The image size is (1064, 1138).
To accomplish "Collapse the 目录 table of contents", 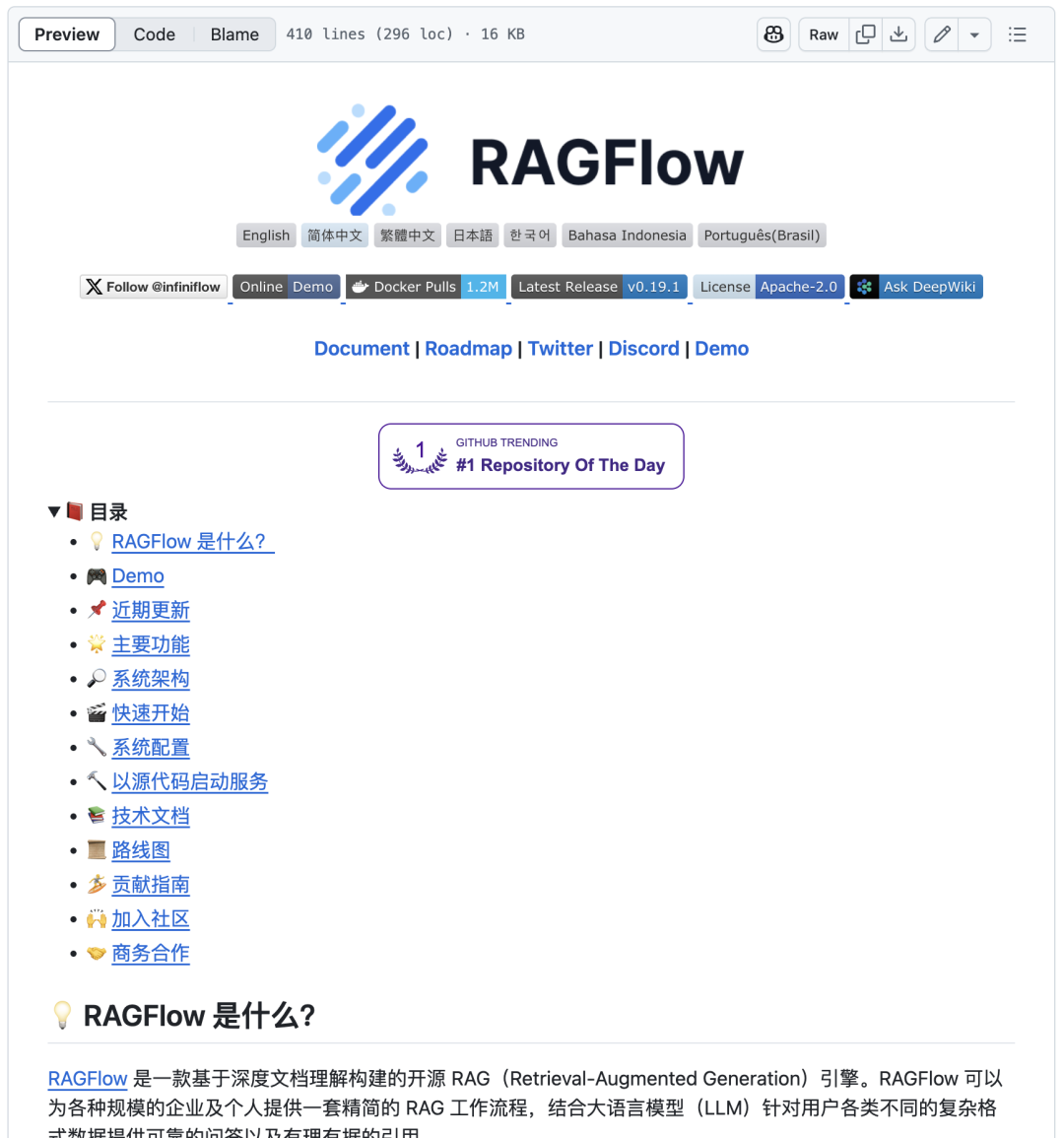I will tap(54, 510).
